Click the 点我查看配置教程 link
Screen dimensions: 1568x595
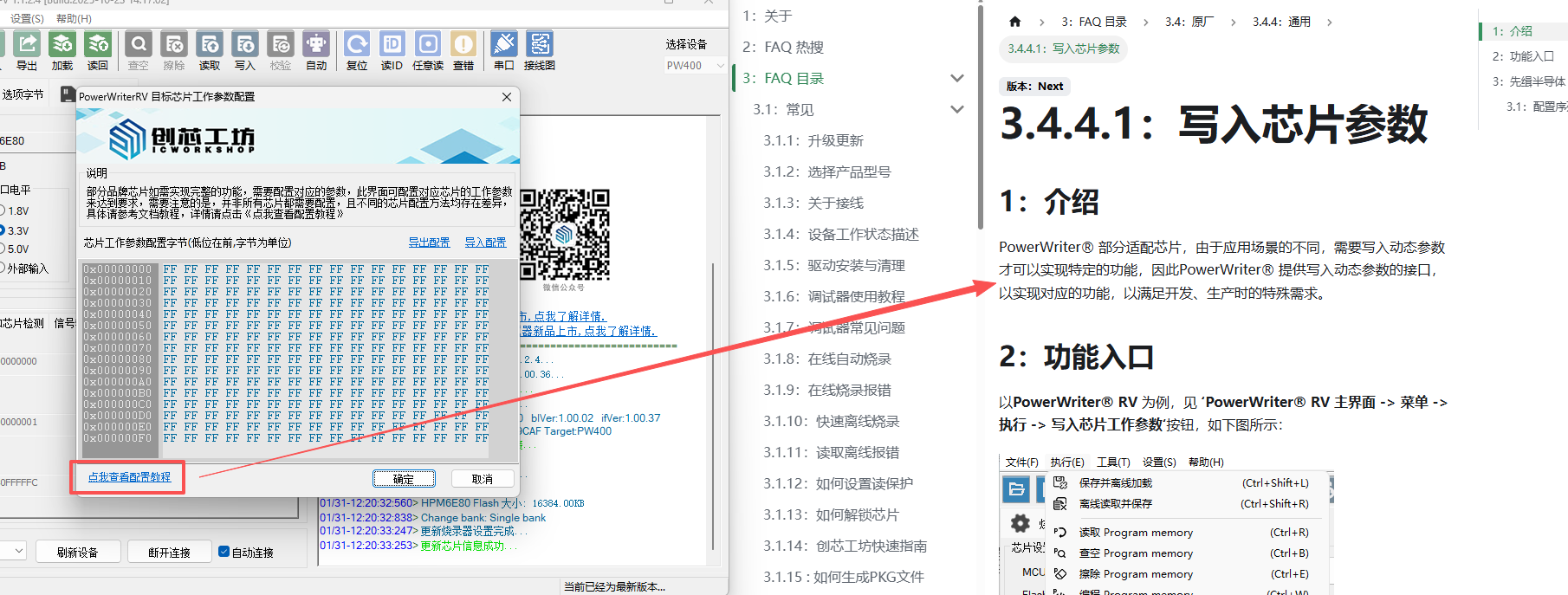(129, 477)
